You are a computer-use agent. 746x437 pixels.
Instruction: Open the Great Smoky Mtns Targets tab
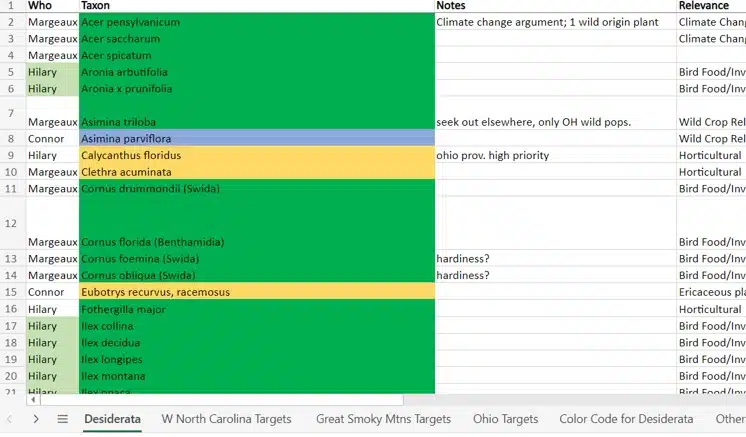[383, 419]
